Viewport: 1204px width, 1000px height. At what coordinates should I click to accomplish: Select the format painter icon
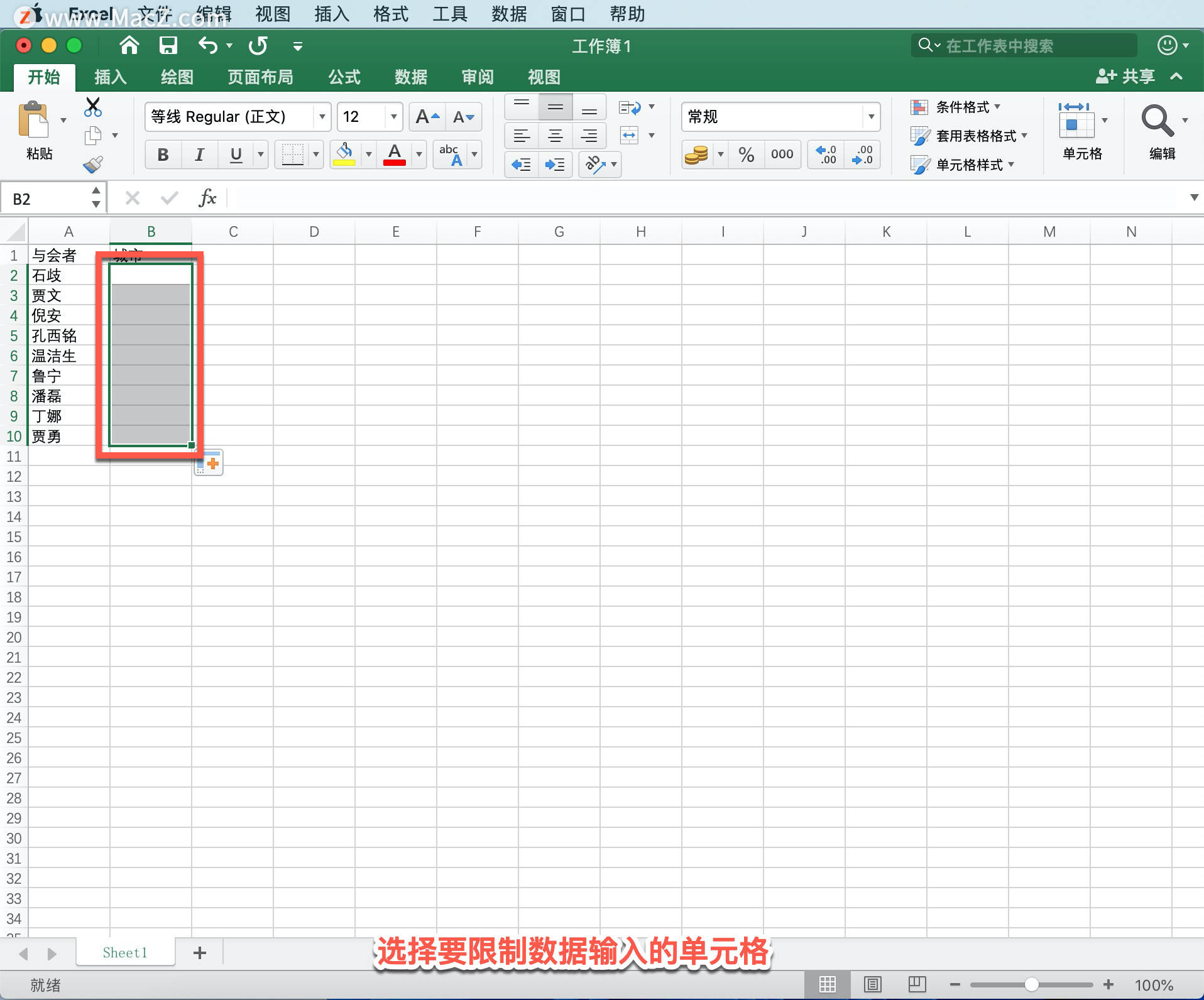tap(93, 164)
